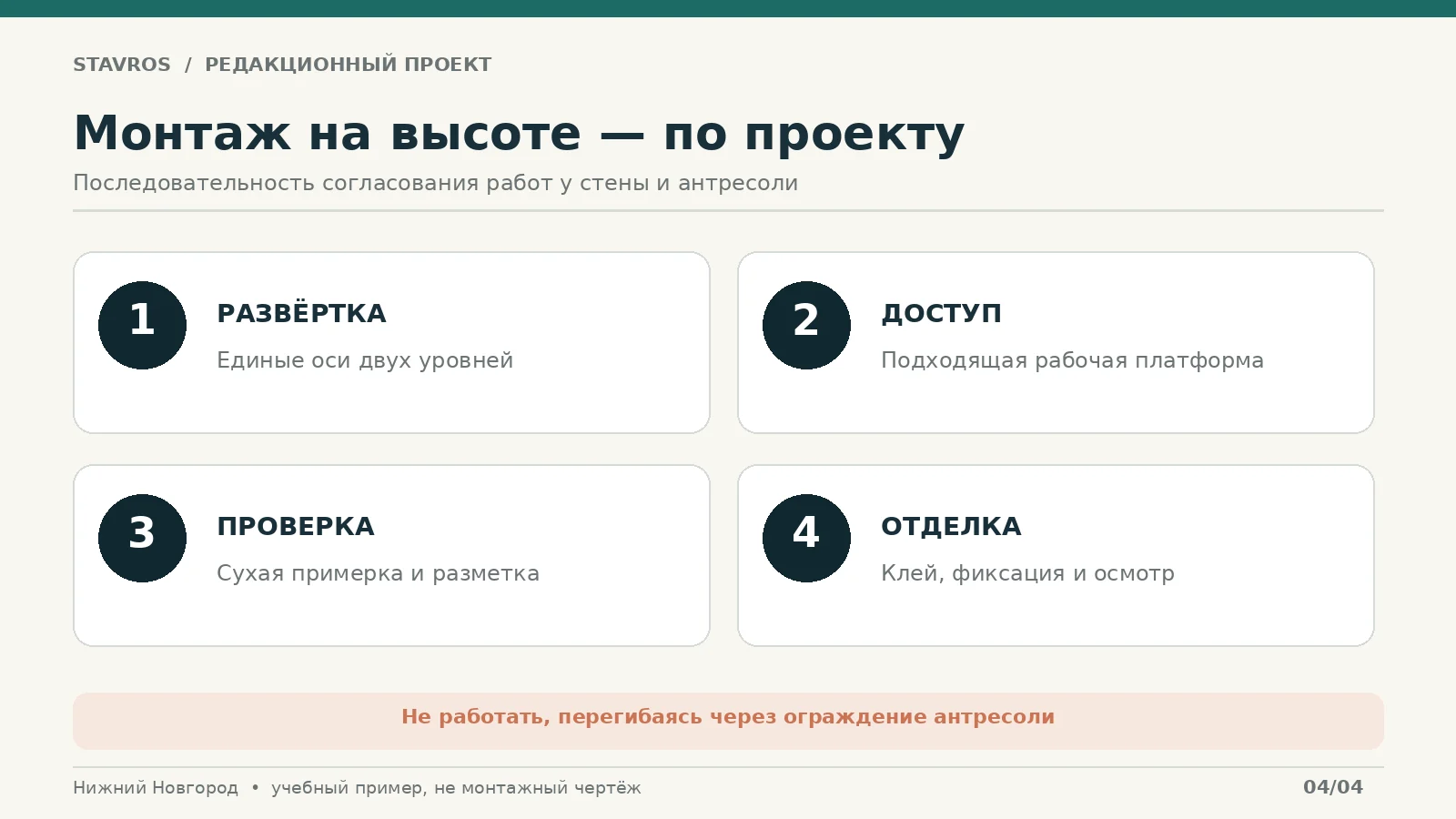This screenshot has height=819, width=1456.
Task: Click 'Нижний Новгород' in the footer
Action: (156, 788)
